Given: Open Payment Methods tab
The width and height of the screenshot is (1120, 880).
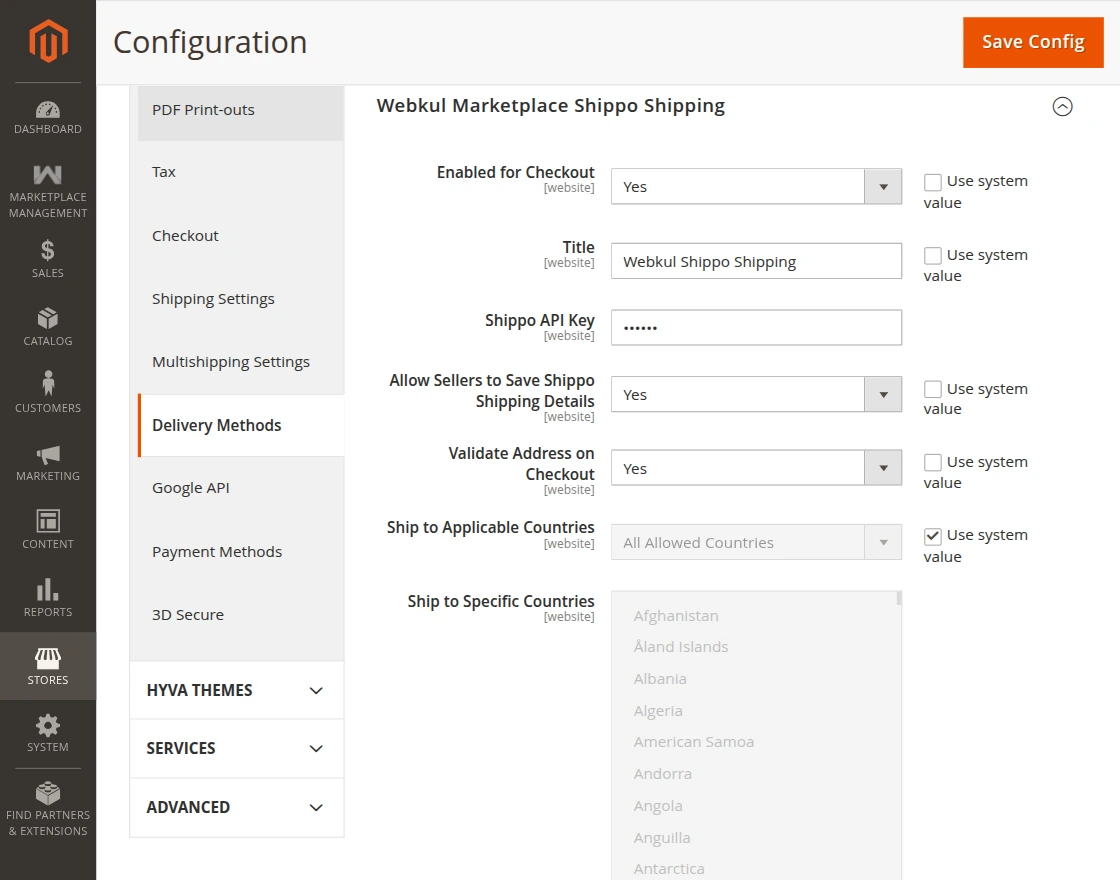Looking at the screenshot, I should pyautogui.click(x=241, y=551).
